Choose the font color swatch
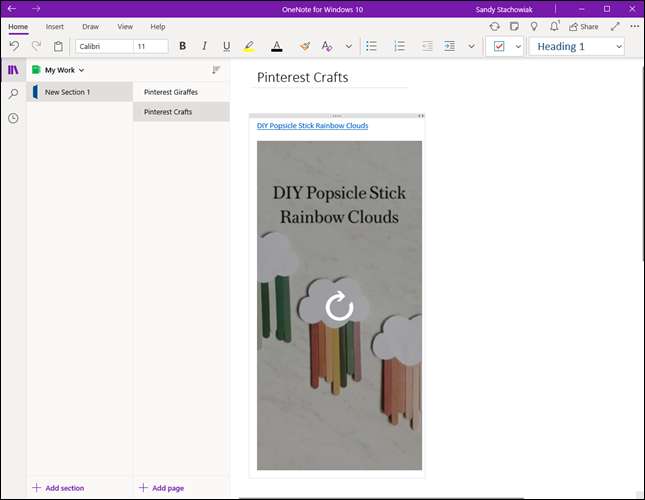645x500 pixels. 276,46
